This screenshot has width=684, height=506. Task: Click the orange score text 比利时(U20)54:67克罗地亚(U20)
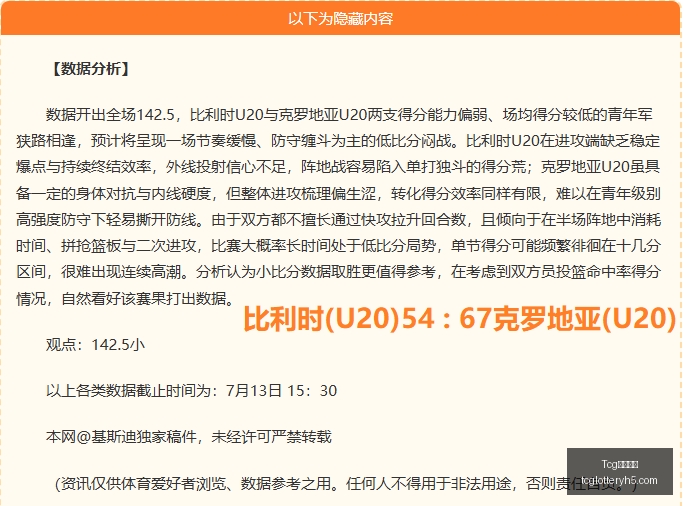tap(459, 318)
